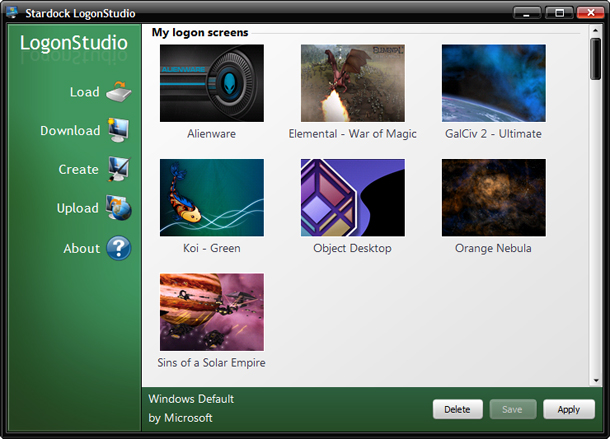The height and width of the screenshot is (439, 610).
Task: Click the Load label in sidebar
Action: click(85, 92)
